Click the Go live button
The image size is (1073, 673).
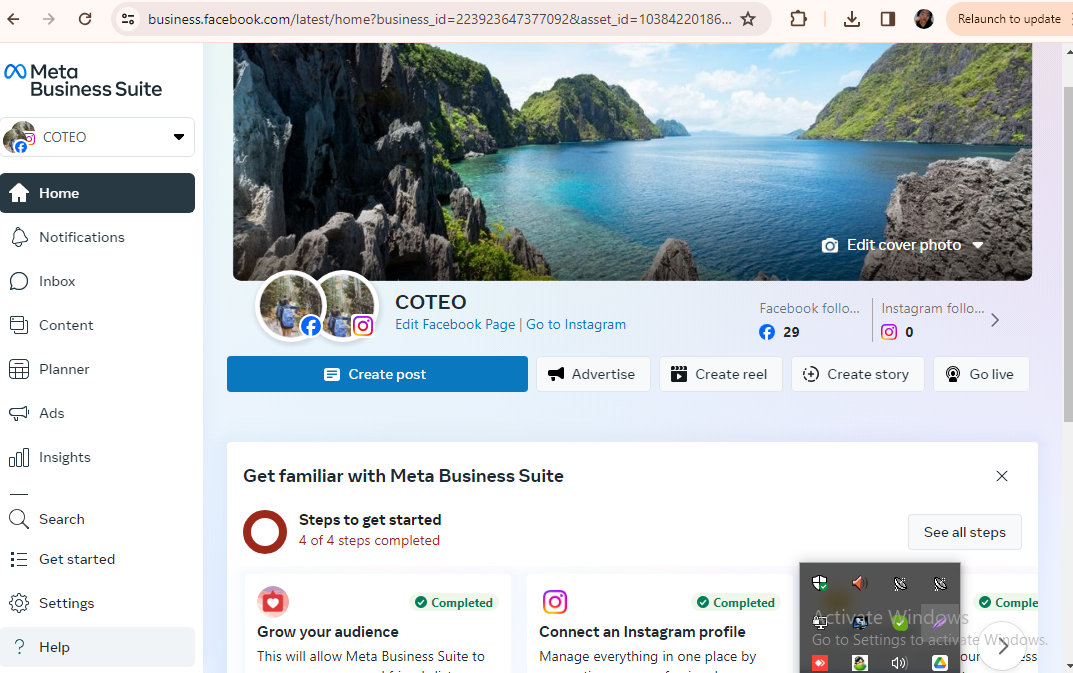point(981,374)
